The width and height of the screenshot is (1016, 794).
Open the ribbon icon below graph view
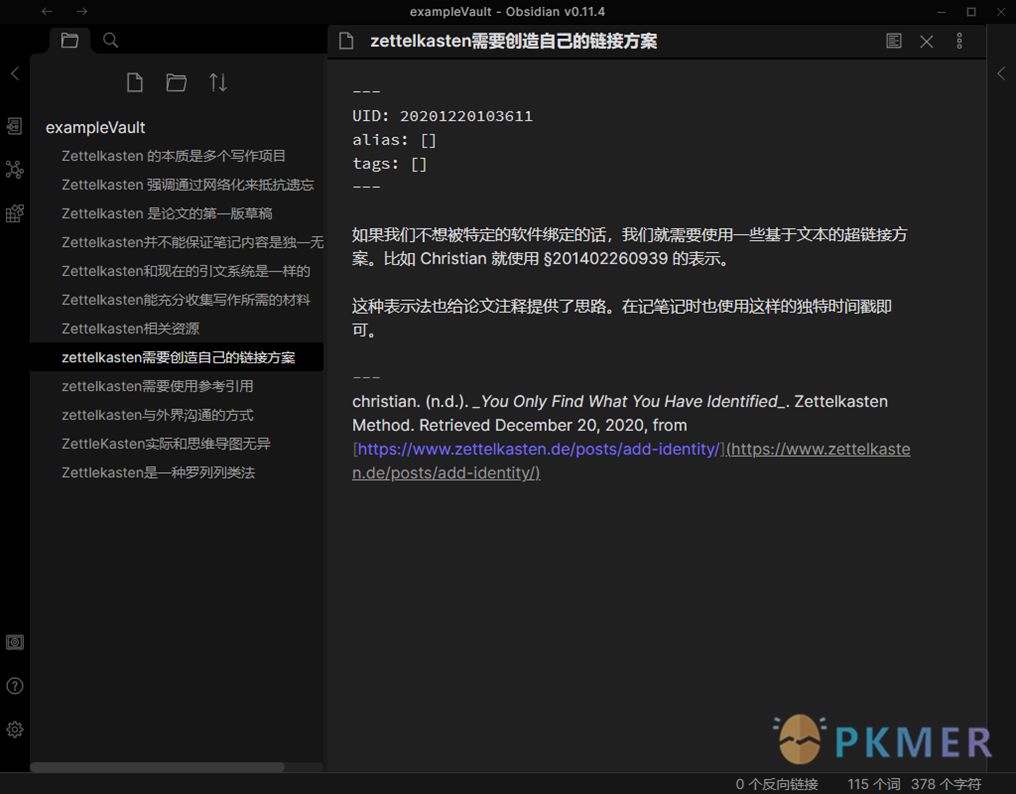[14, 213]
